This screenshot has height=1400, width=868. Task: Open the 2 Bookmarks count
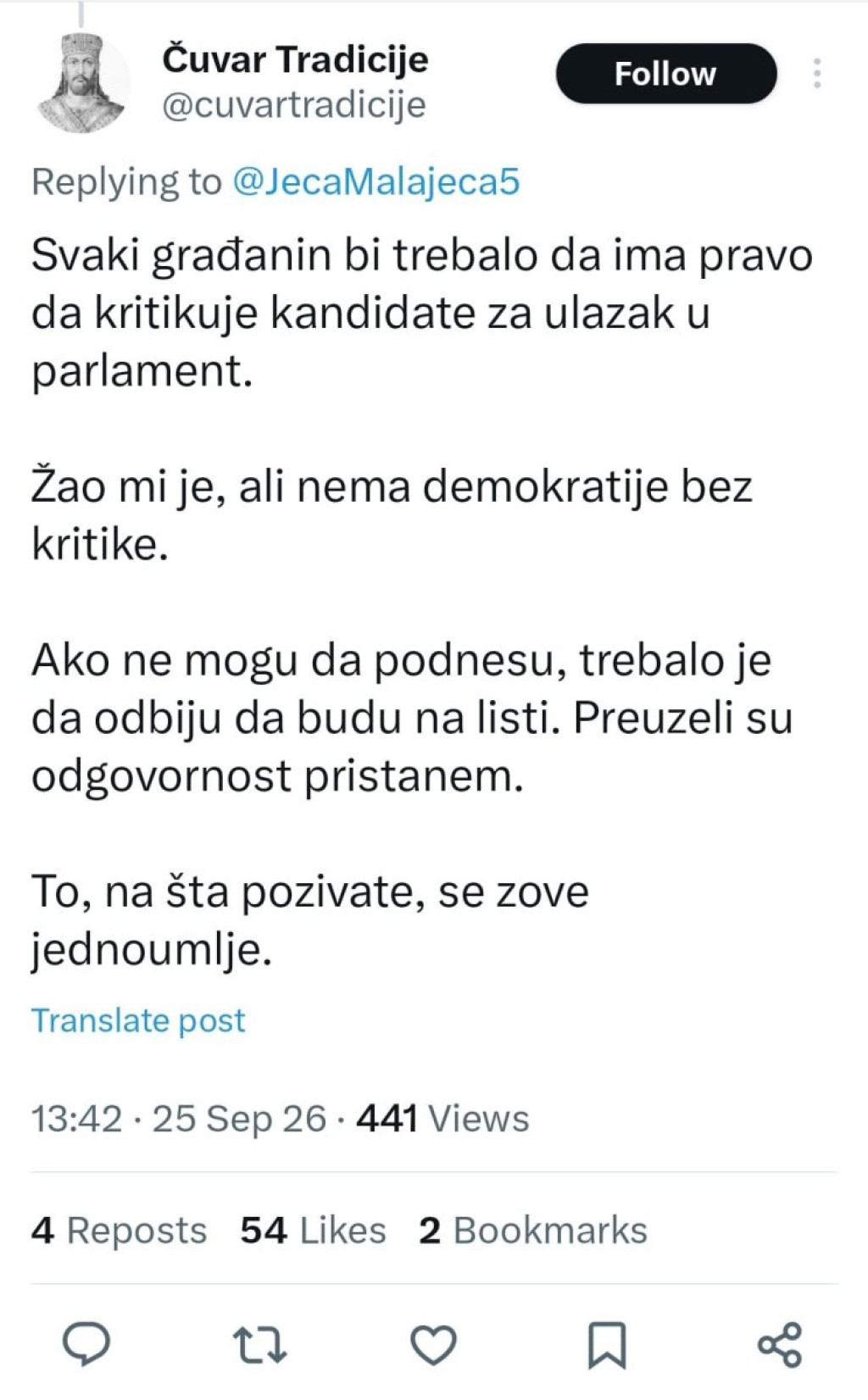[x=533, y=1231]
